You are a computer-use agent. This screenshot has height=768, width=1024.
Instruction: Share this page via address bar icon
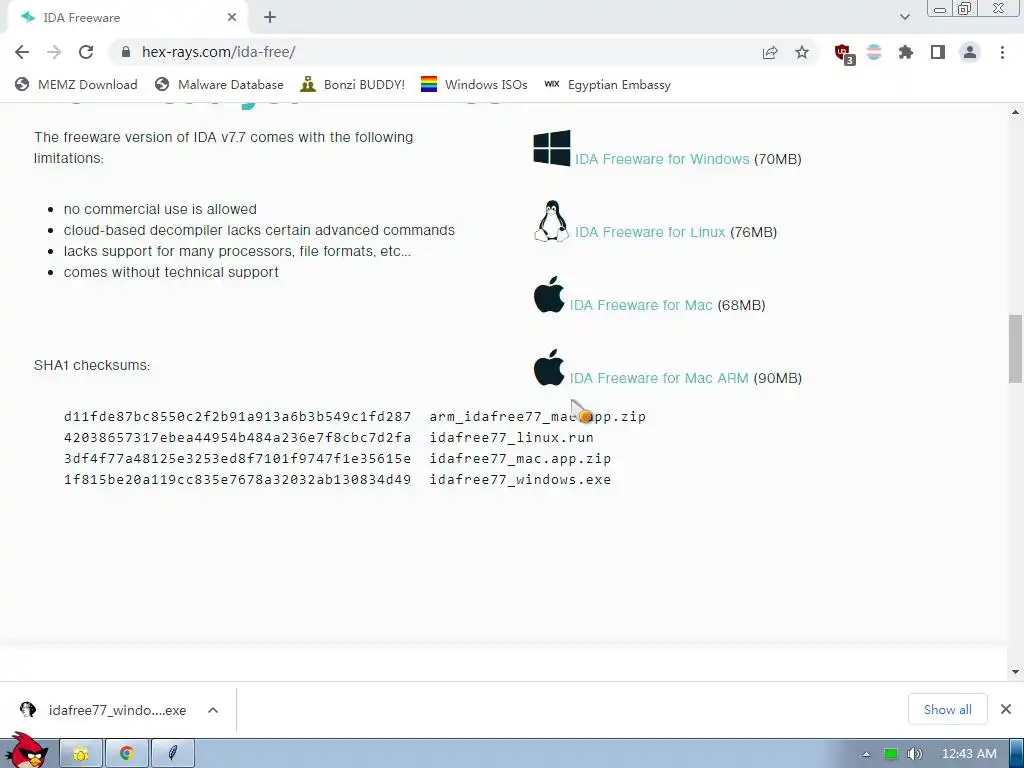pyautogui.click(x=770, y=52)
